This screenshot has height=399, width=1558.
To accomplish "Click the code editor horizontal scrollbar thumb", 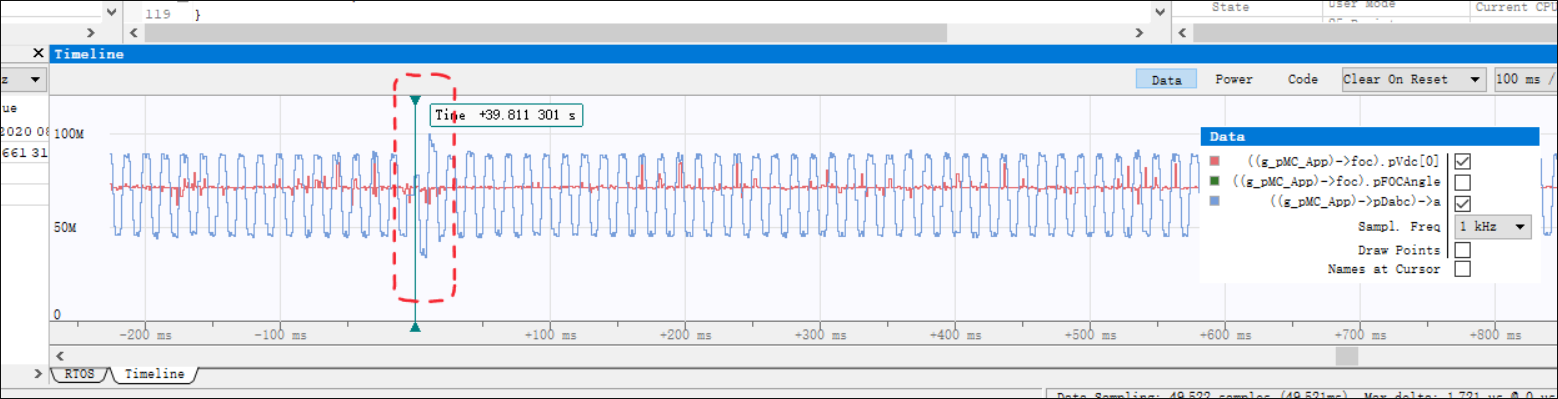I will point(546,33).
